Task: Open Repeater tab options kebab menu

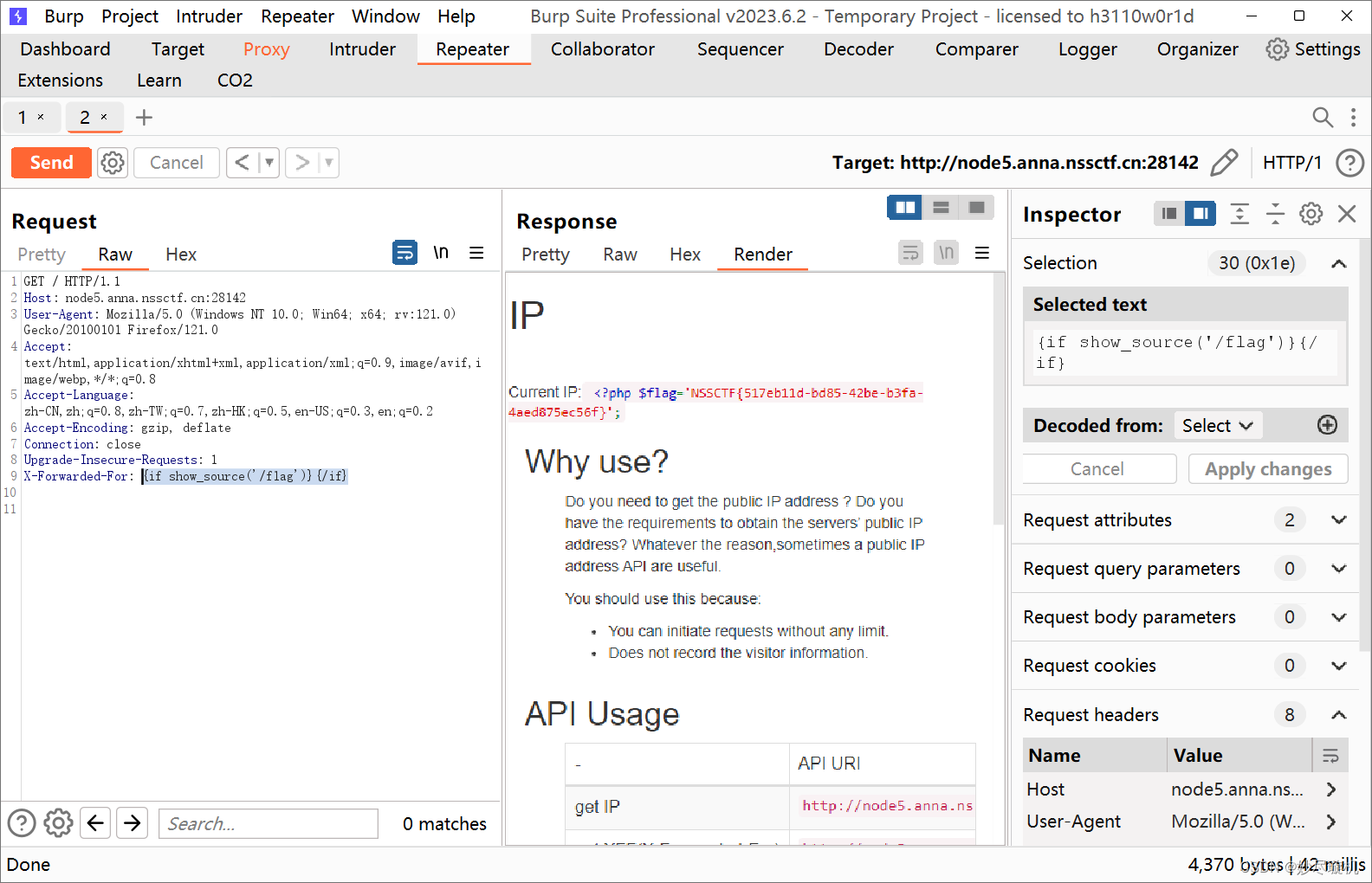Action: 1353,117
